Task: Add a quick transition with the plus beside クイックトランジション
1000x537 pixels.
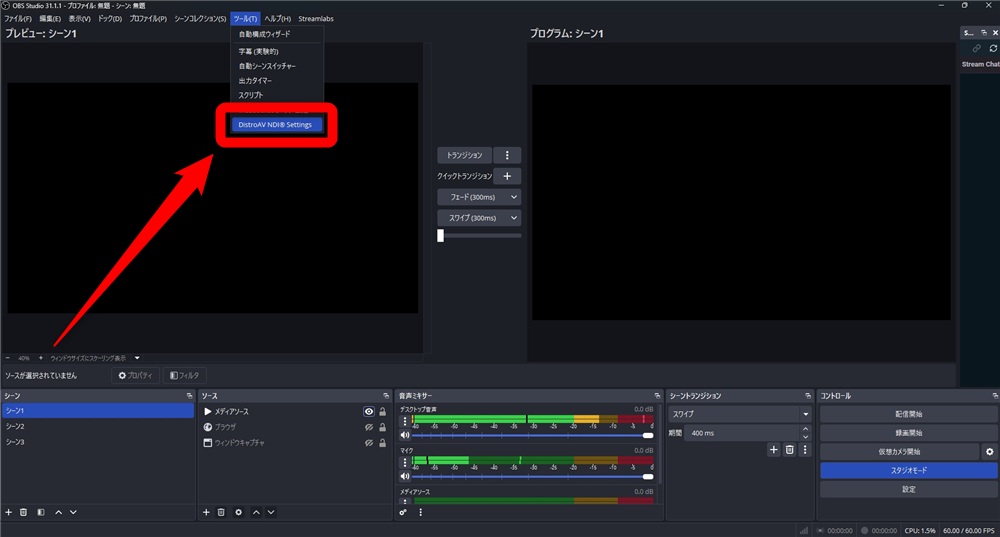Action: pyautogui.click(x=507, y=176)
